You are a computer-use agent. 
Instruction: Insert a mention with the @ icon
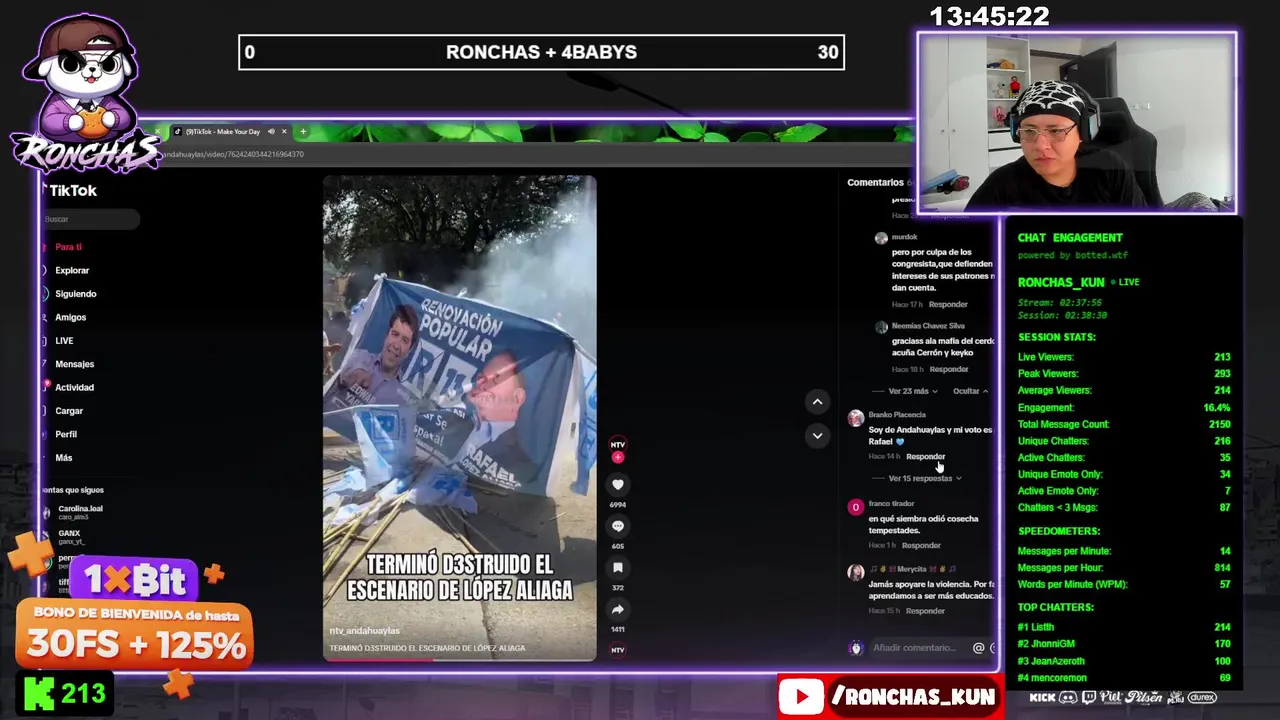978,648
